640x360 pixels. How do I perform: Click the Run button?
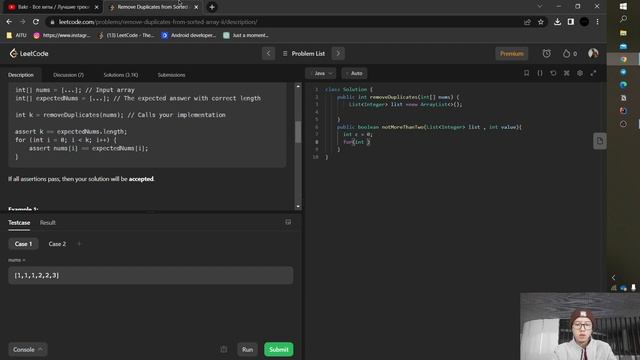coord(247,349)
